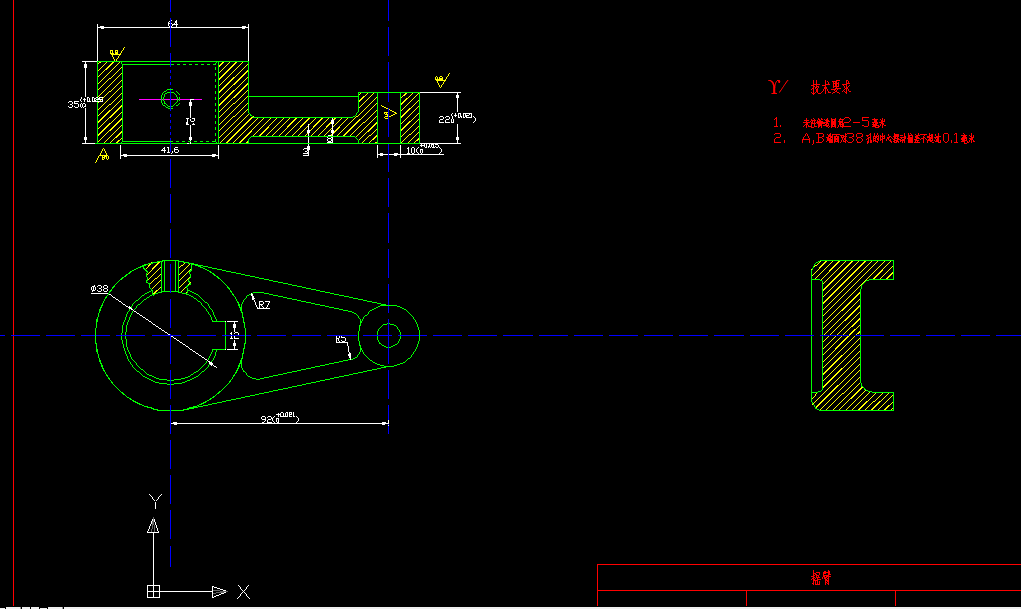
Task: Select the R5 radius label
Action: [341, 339]
